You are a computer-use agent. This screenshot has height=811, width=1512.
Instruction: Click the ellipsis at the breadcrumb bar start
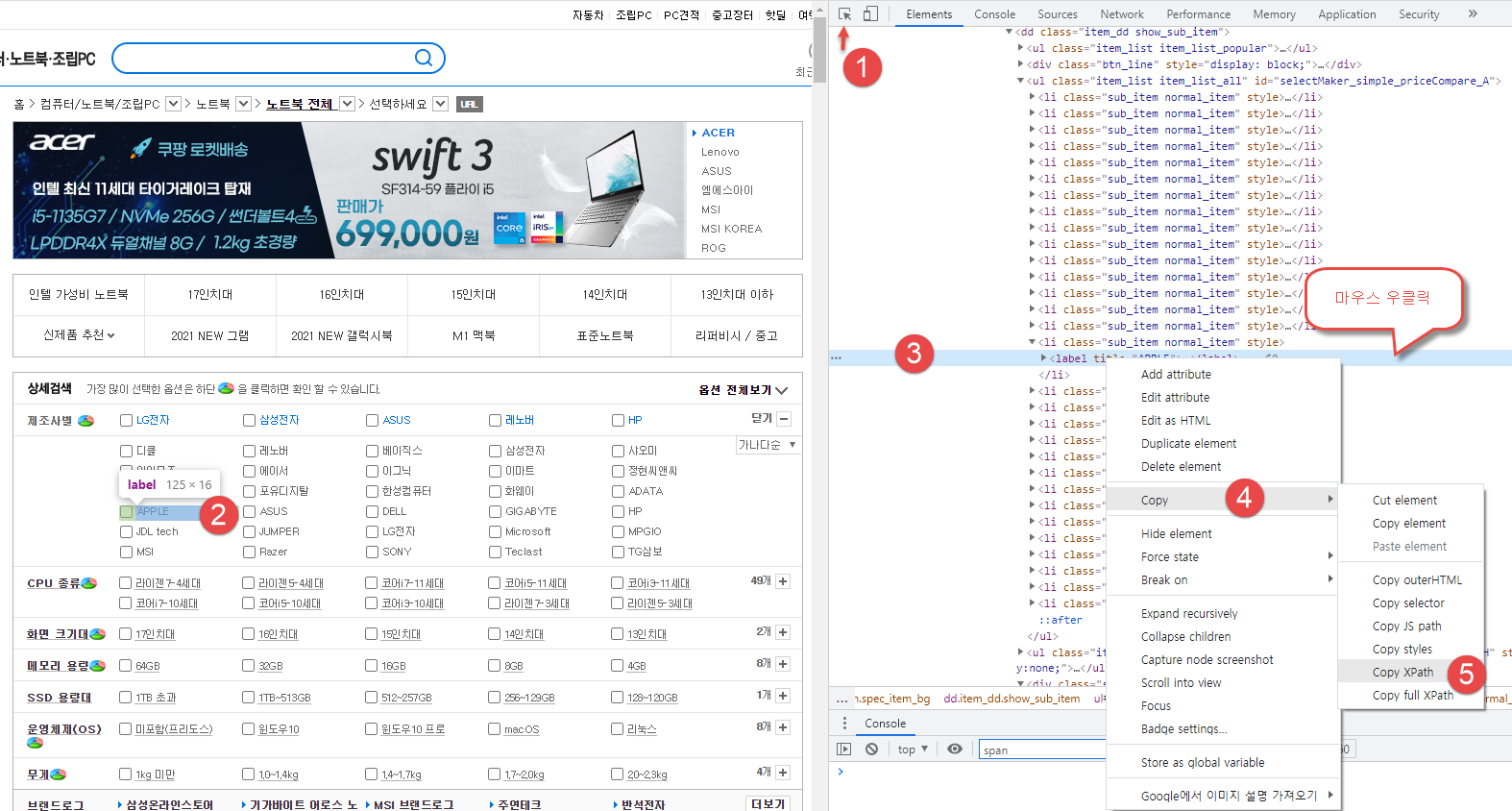point(842,700)
